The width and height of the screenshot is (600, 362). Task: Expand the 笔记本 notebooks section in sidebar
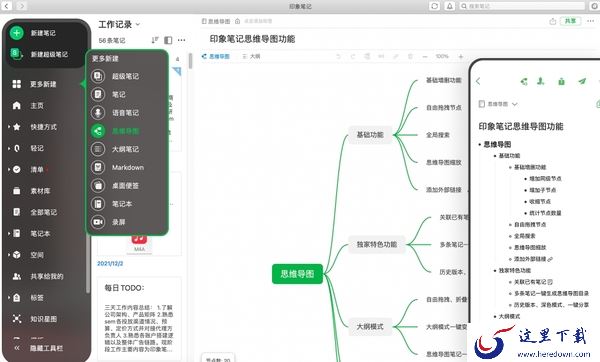coord(9,233)
